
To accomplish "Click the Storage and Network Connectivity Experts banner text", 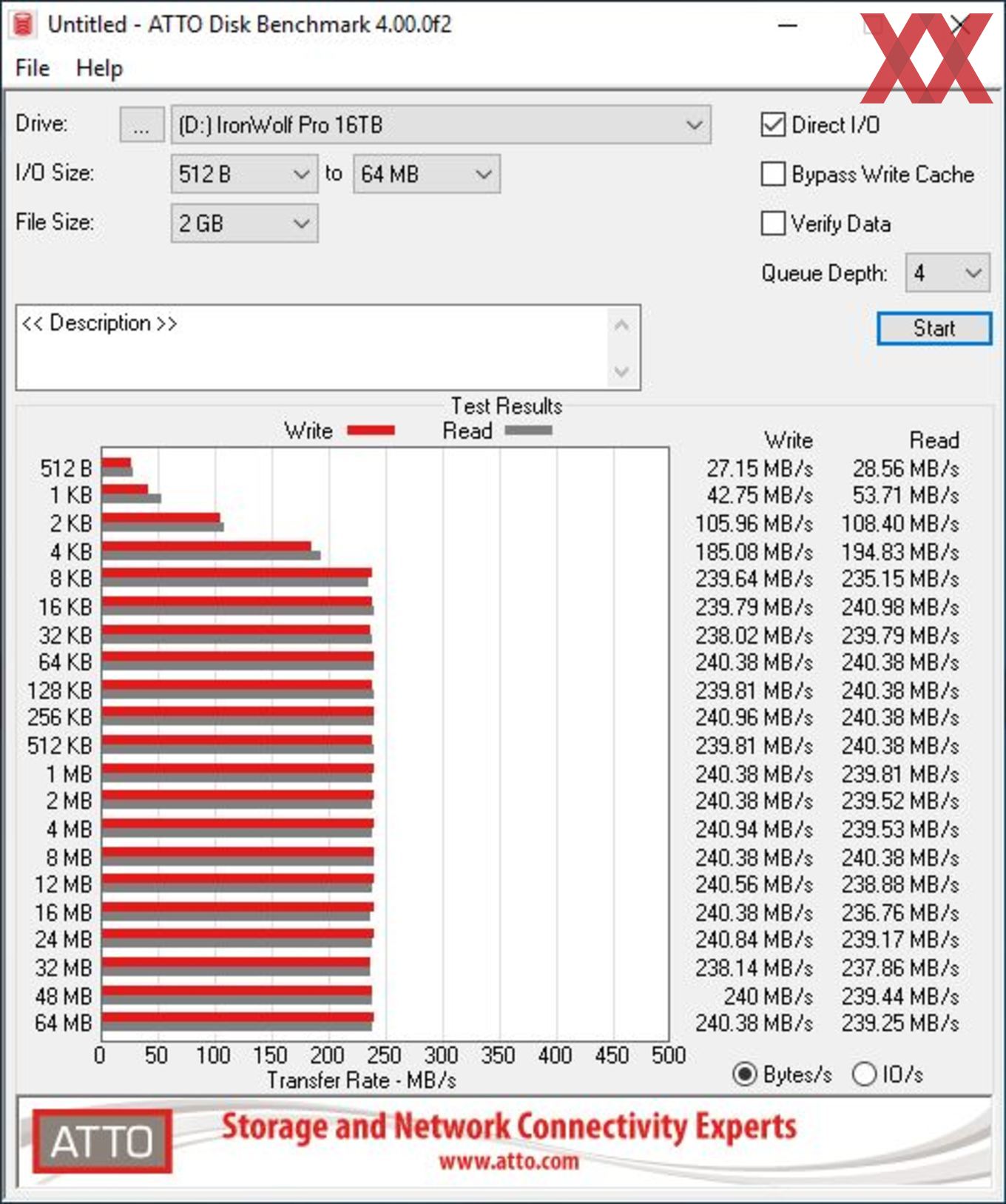I will point(509,1127).
